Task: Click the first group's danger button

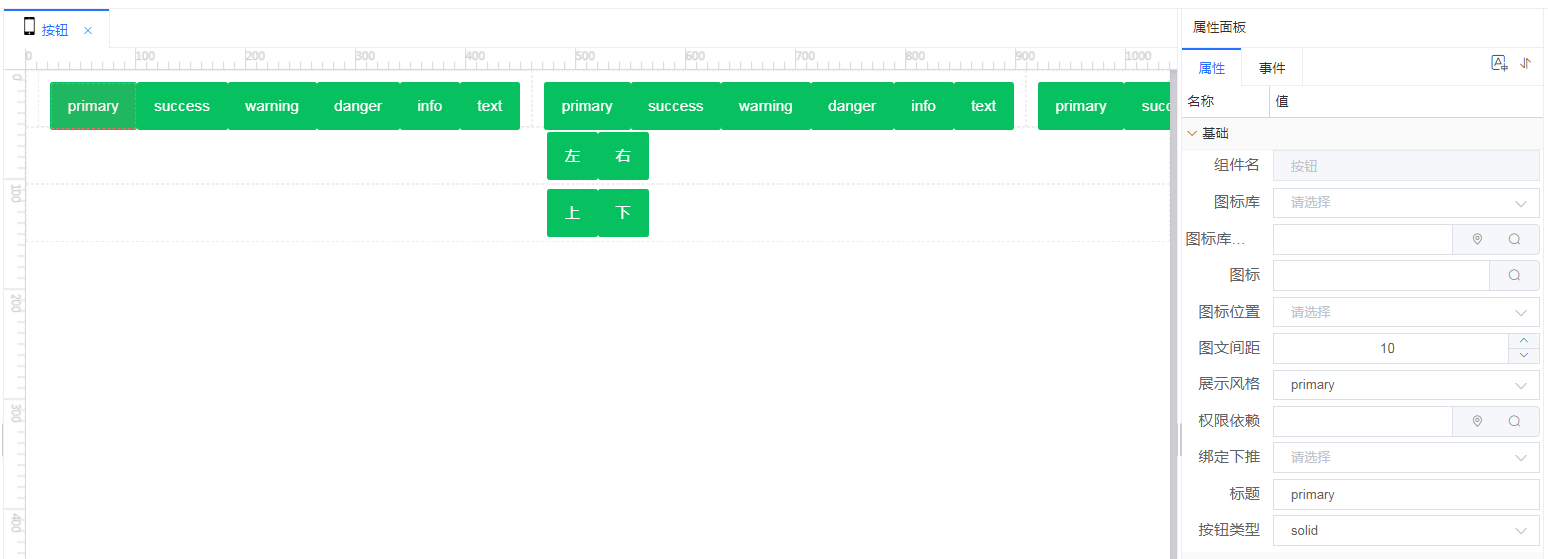Action: (358, 106)
